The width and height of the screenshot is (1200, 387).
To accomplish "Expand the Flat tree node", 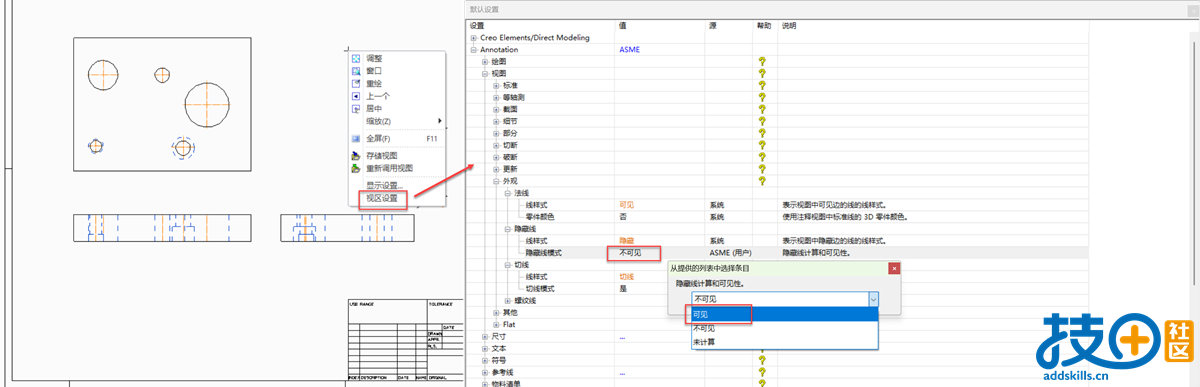I will 496,325.
